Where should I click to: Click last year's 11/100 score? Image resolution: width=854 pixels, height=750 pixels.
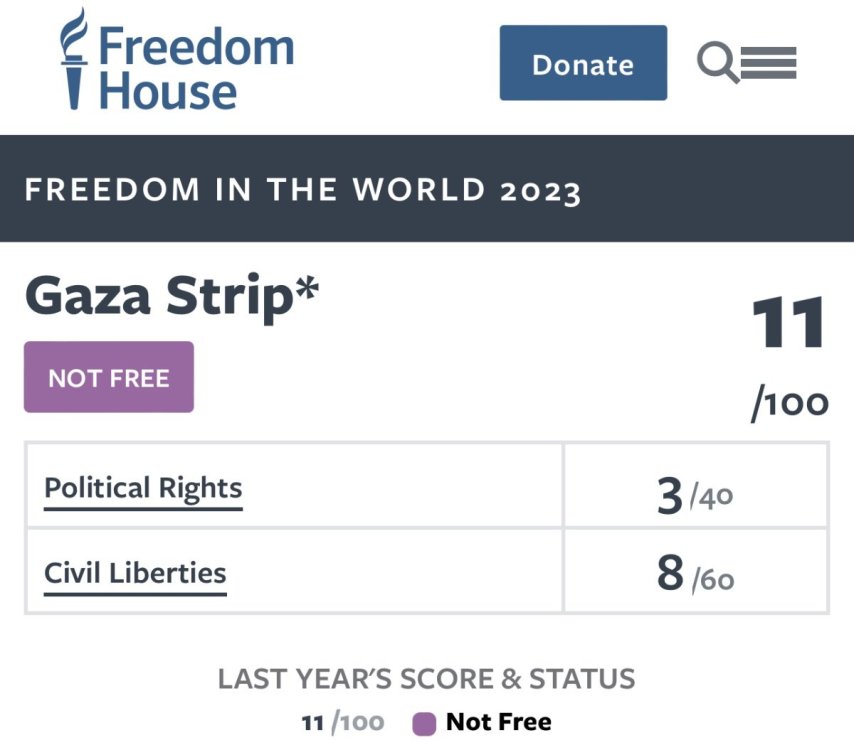pos(343,722)
